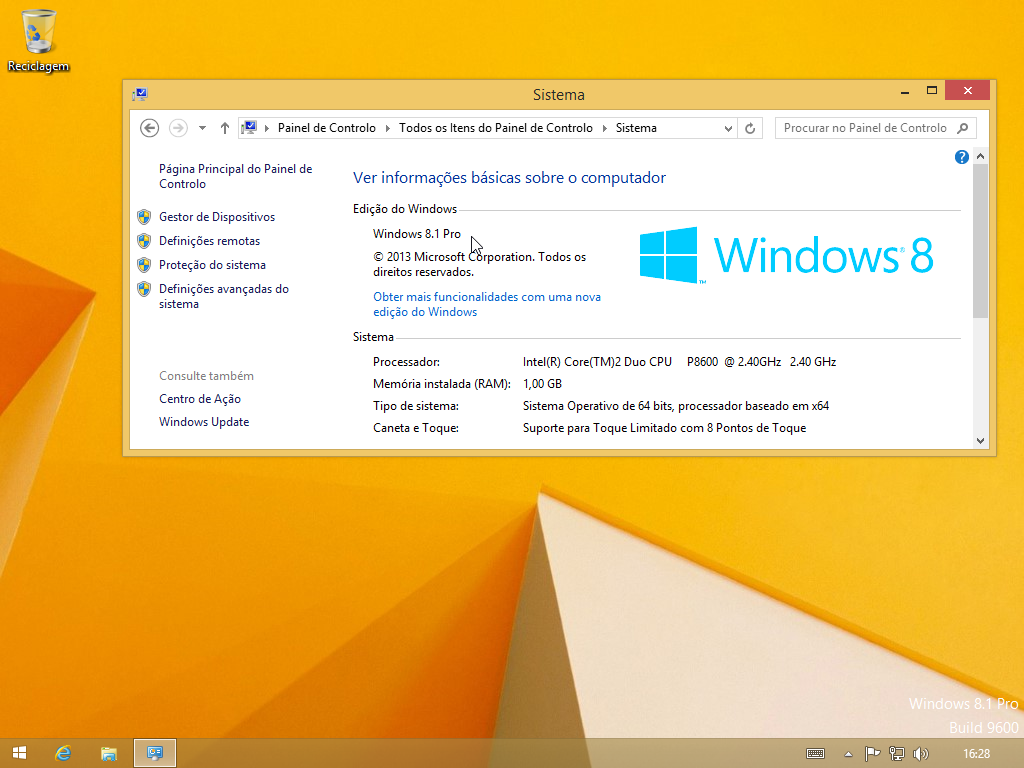This screenshot has width=1024, height=768.
Task: Click the volume speaker tray icon
Action: [921, 754]
